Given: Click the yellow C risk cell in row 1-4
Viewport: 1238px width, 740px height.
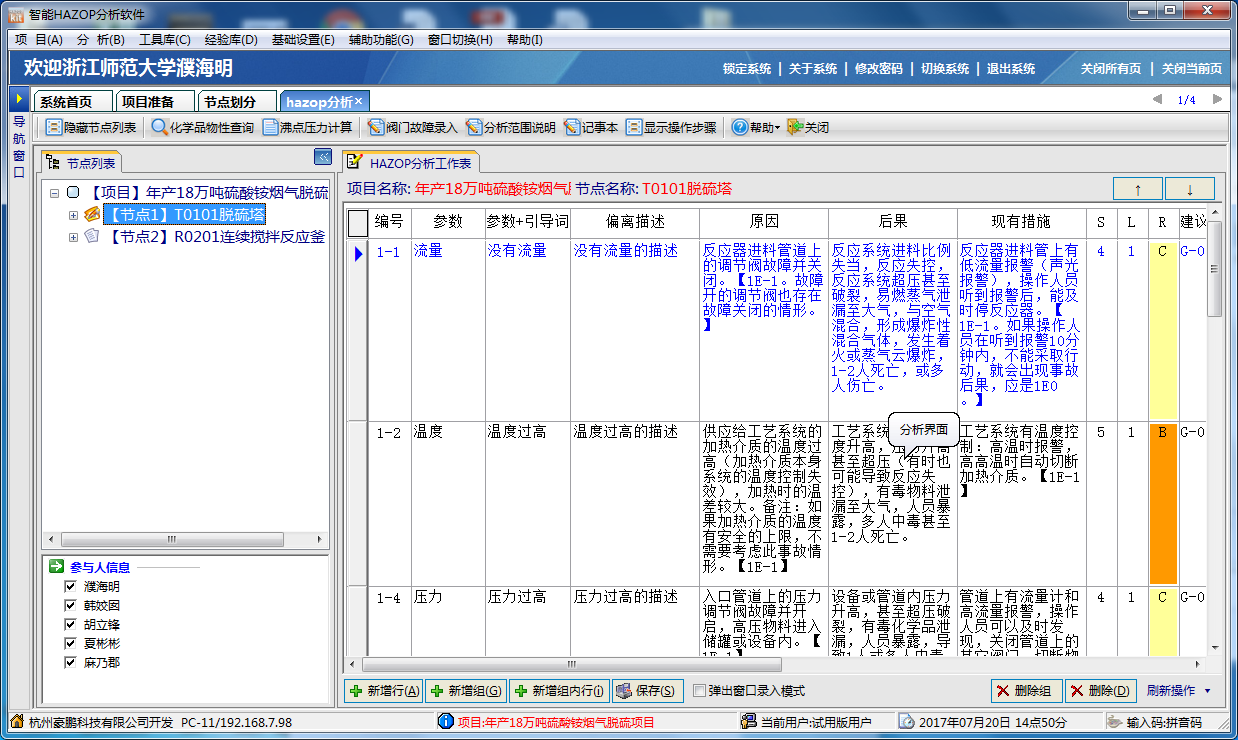Looking at the screenshot, I should pos(1163,622).
